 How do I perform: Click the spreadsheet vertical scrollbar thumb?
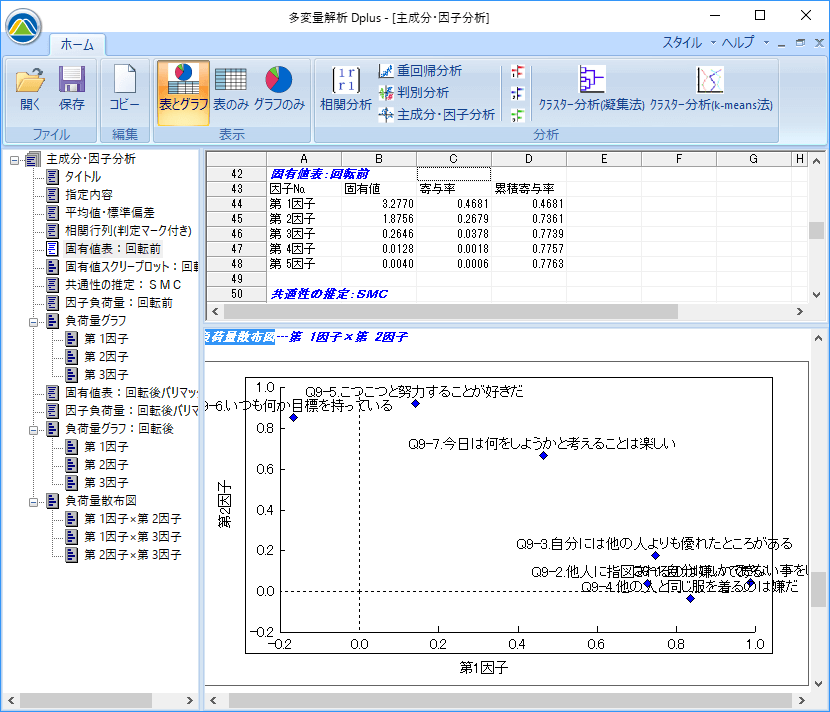pos(817,230)
